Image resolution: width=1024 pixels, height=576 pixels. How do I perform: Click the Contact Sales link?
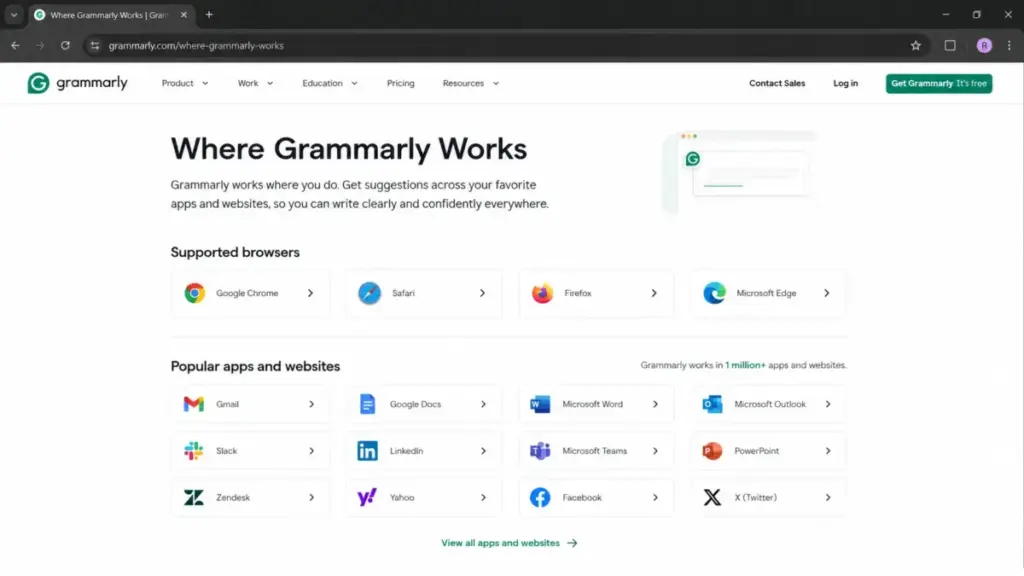tap(776, 84)
